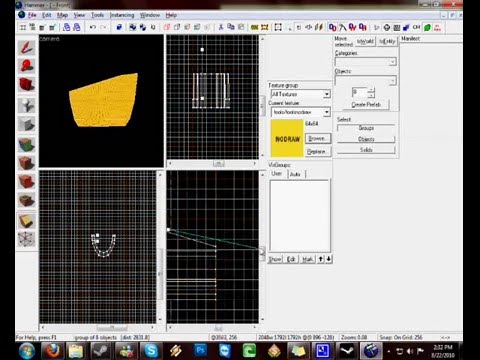
Task: Click the green circular icon in the toolbar
Action: (427, 27)
